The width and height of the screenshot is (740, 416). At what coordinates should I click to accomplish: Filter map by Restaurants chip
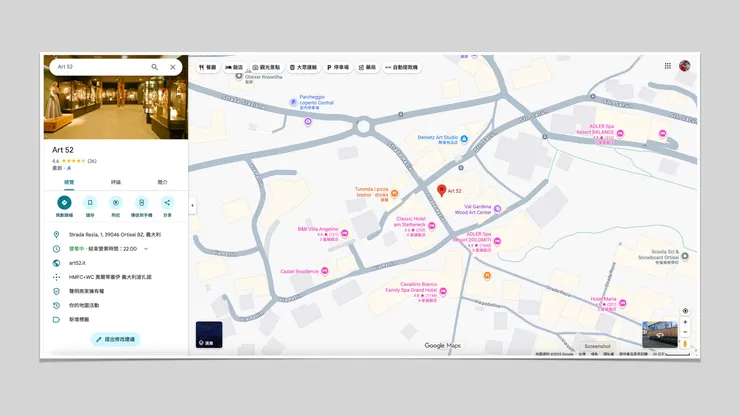pos(207,68)
